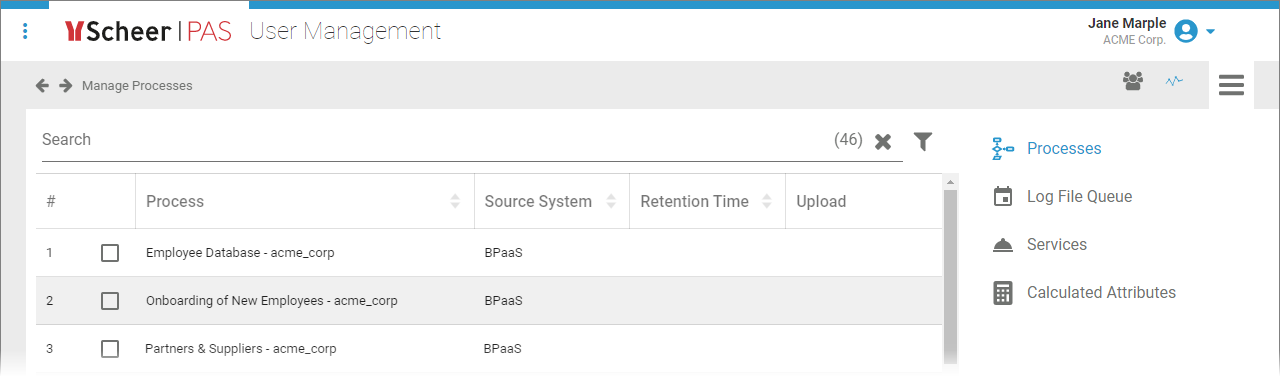Open the user groups icon

tap(1133, 81)
